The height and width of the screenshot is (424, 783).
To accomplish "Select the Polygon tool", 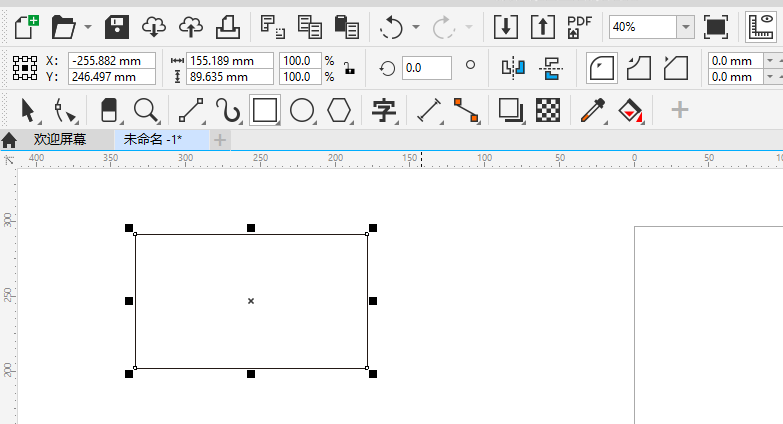I will 341,109.
